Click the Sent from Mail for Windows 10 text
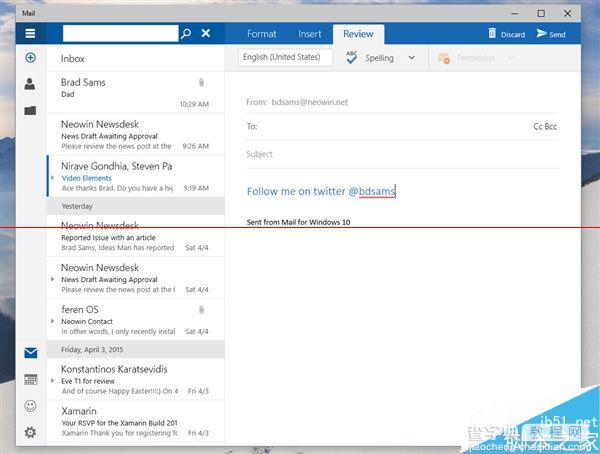The height and width of the screenshot is (454, 600). point(298,222)
